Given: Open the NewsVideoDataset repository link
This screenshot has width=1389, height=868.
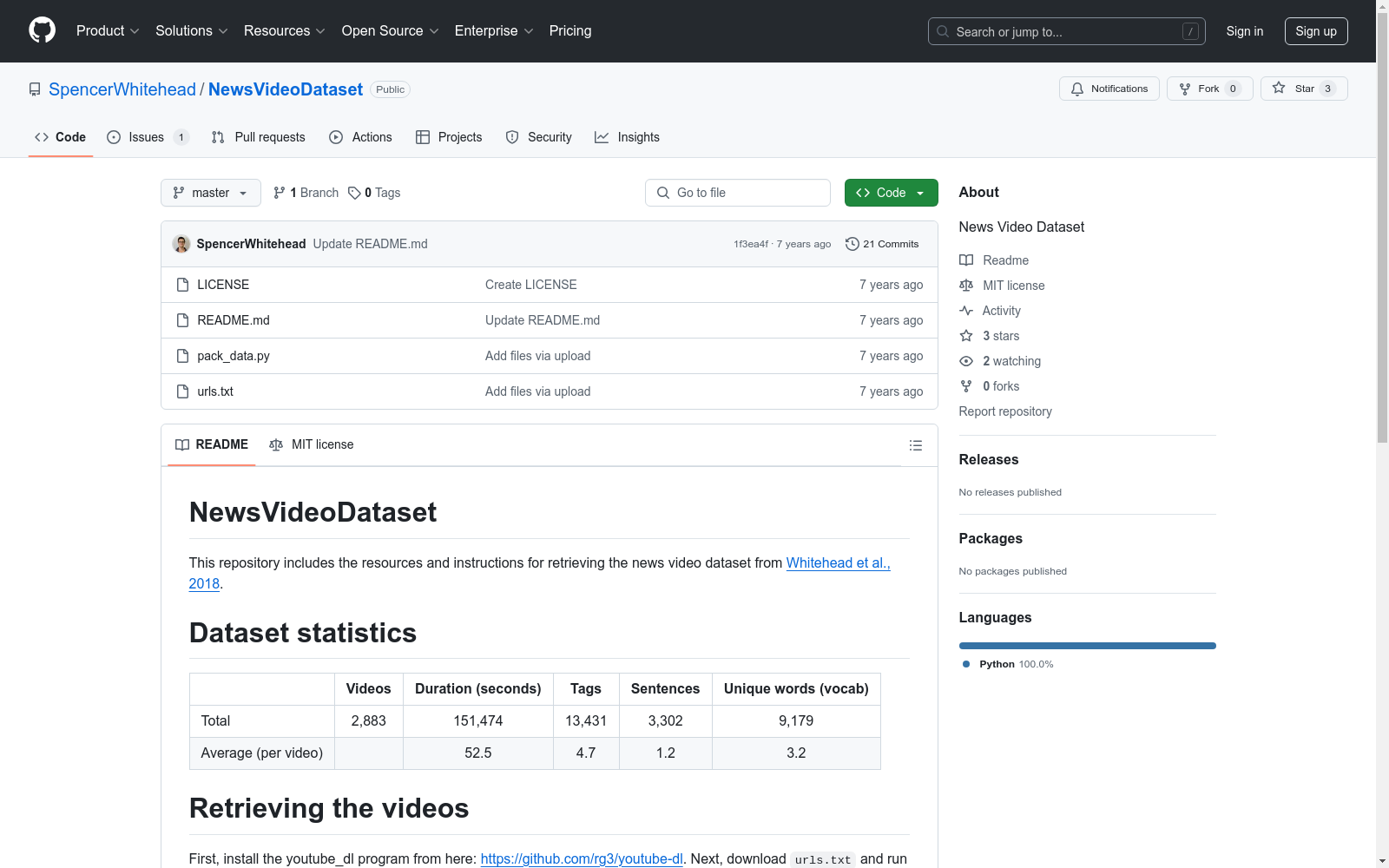Looking at the screenshot, I should pos(286,89).
